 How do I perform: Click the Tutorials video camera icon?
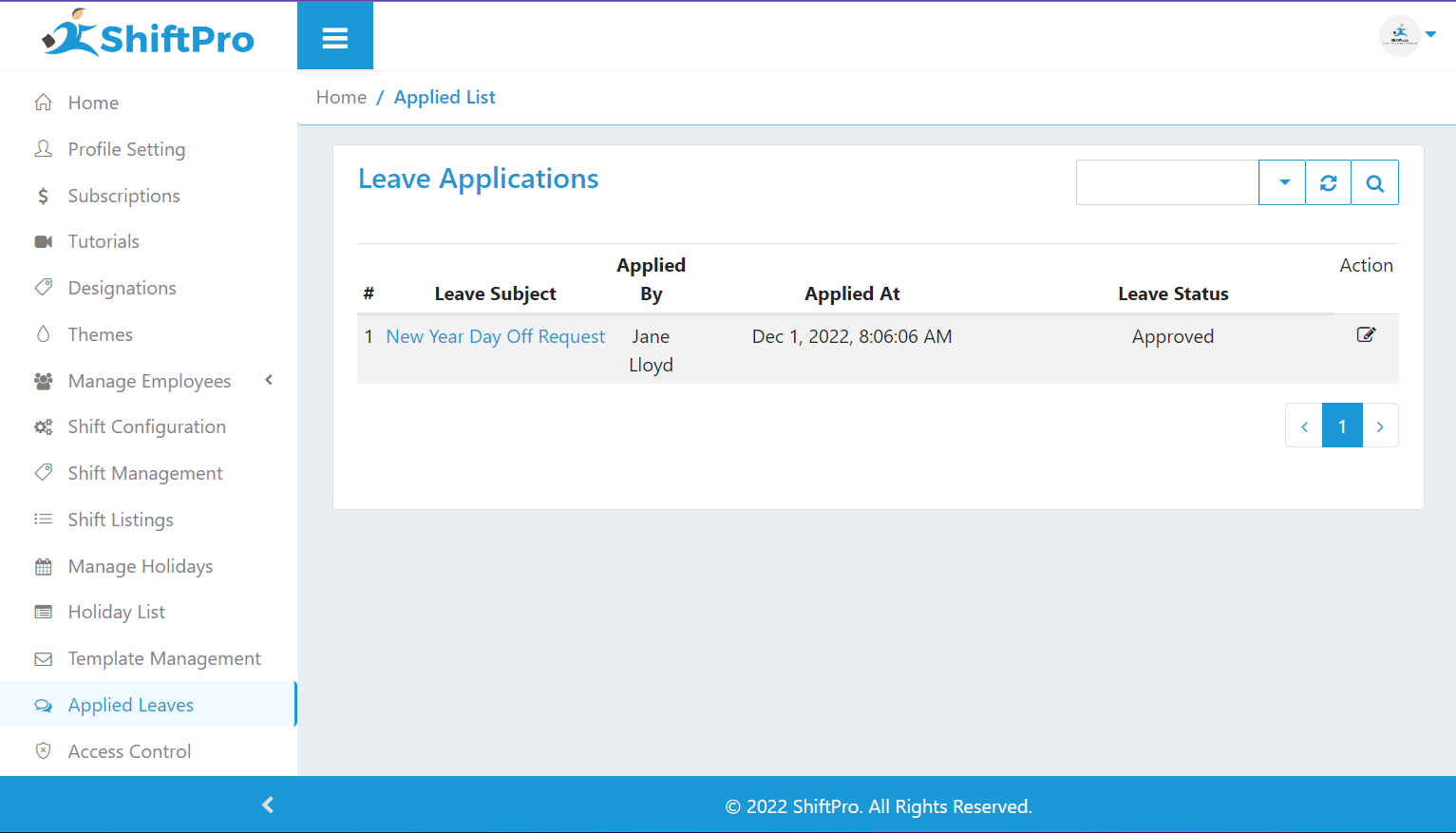pyautogui.click(x=44, y=241)
